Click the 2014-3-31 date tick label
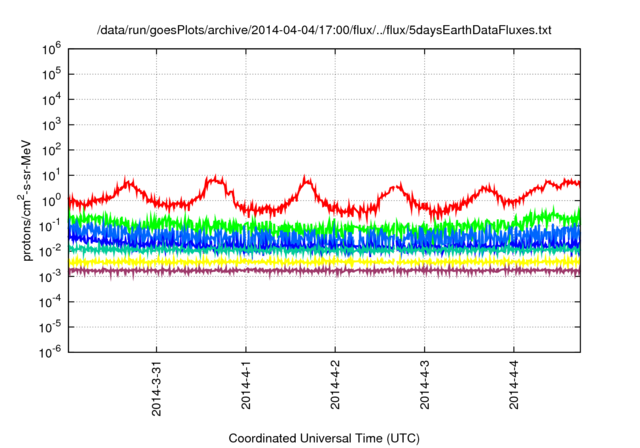640x448 pixels. [x=156, y=388]
